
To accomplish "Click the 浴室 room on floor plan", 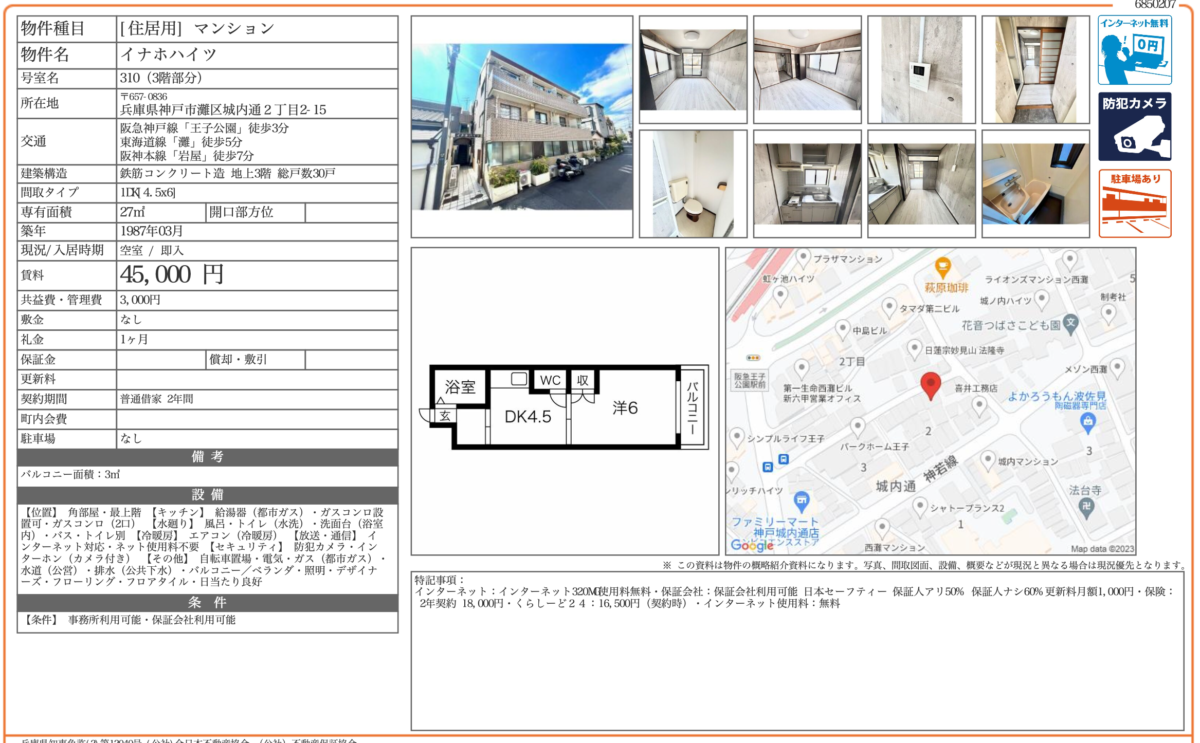I will coord(460,387).
